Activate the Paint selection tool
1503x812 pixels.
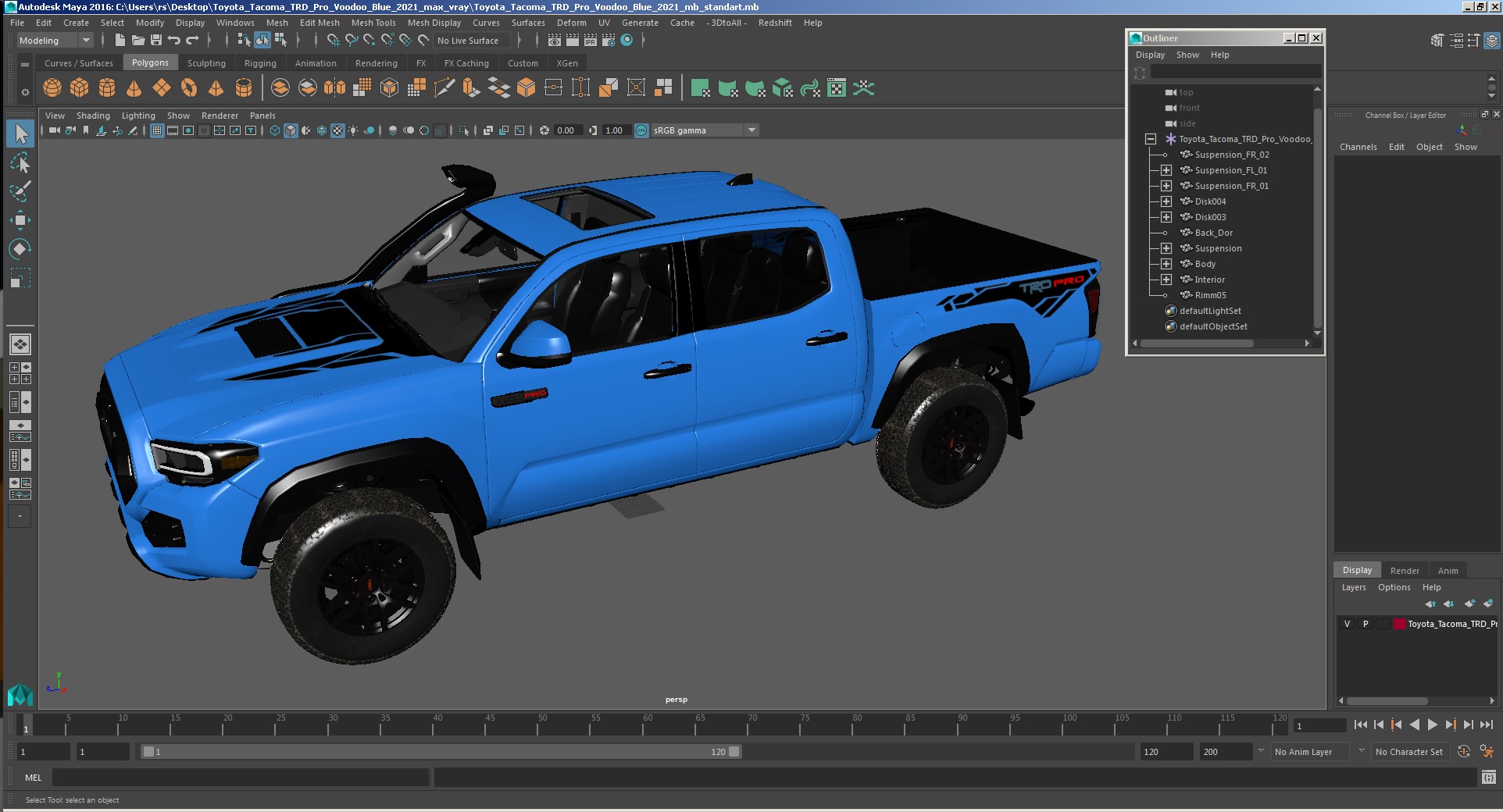[20, 191]
